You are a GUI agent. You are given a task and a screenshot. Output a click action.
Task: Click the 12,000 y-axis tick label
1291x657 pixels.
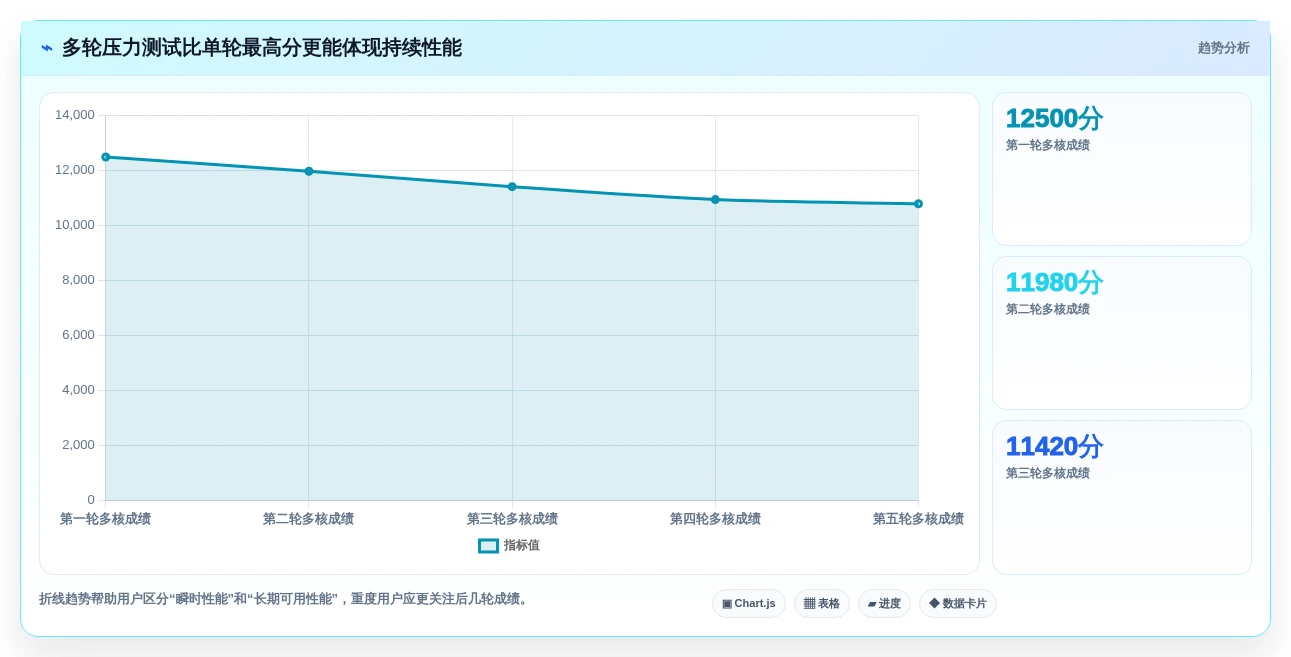pos(75,170)
